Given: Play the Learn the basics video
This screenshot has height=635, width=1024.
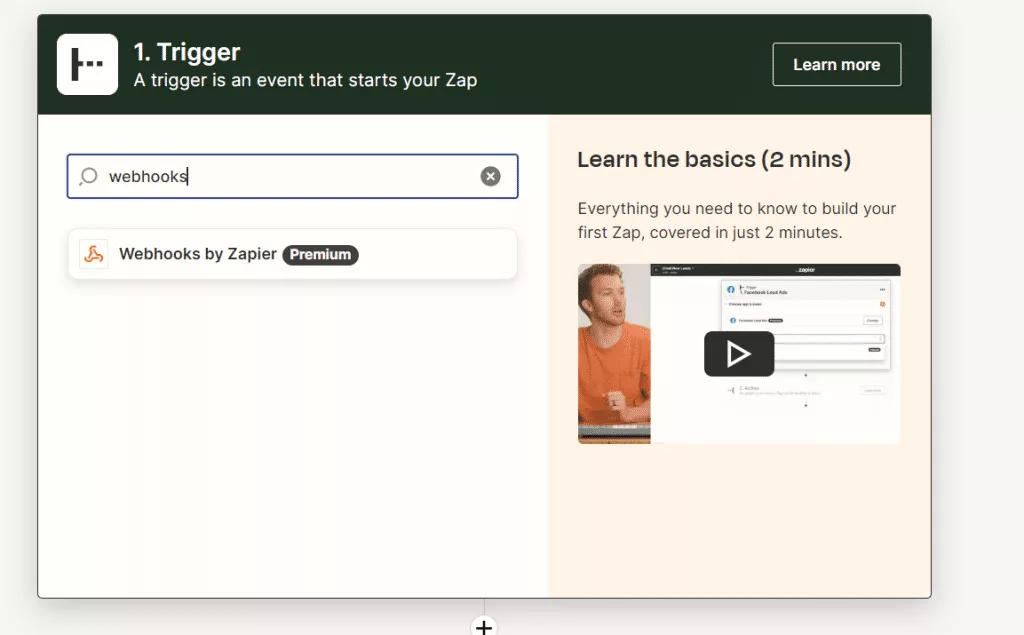Looking at the screenshot, I should (739, 354).
